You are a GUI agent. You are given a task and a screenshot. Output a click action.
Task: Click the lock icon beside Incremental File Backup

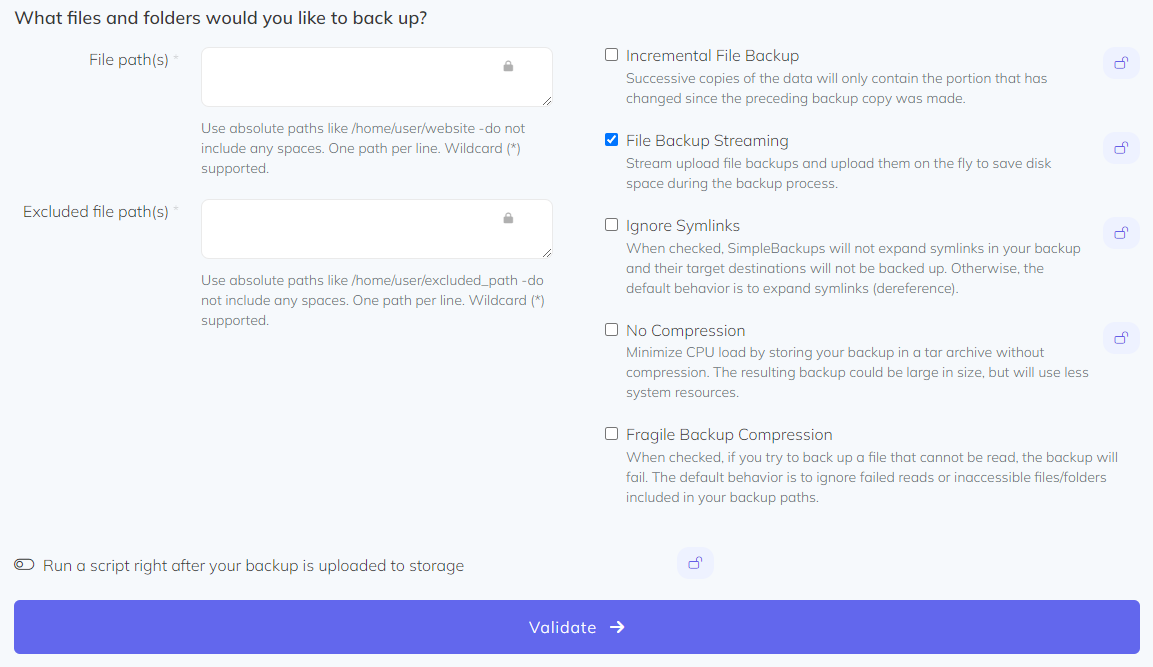1121,63
